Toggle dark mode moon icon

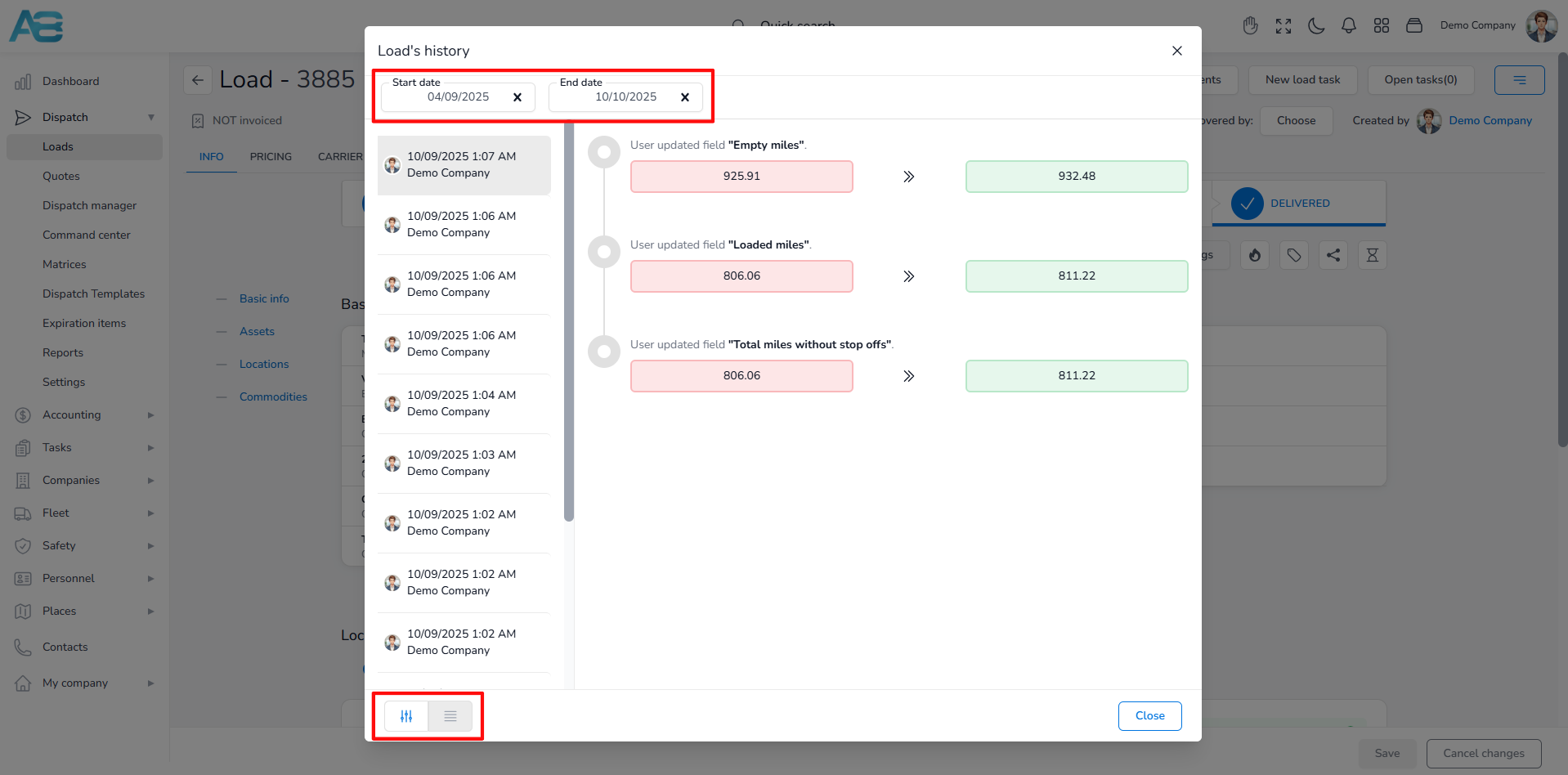pos(1316,26)
